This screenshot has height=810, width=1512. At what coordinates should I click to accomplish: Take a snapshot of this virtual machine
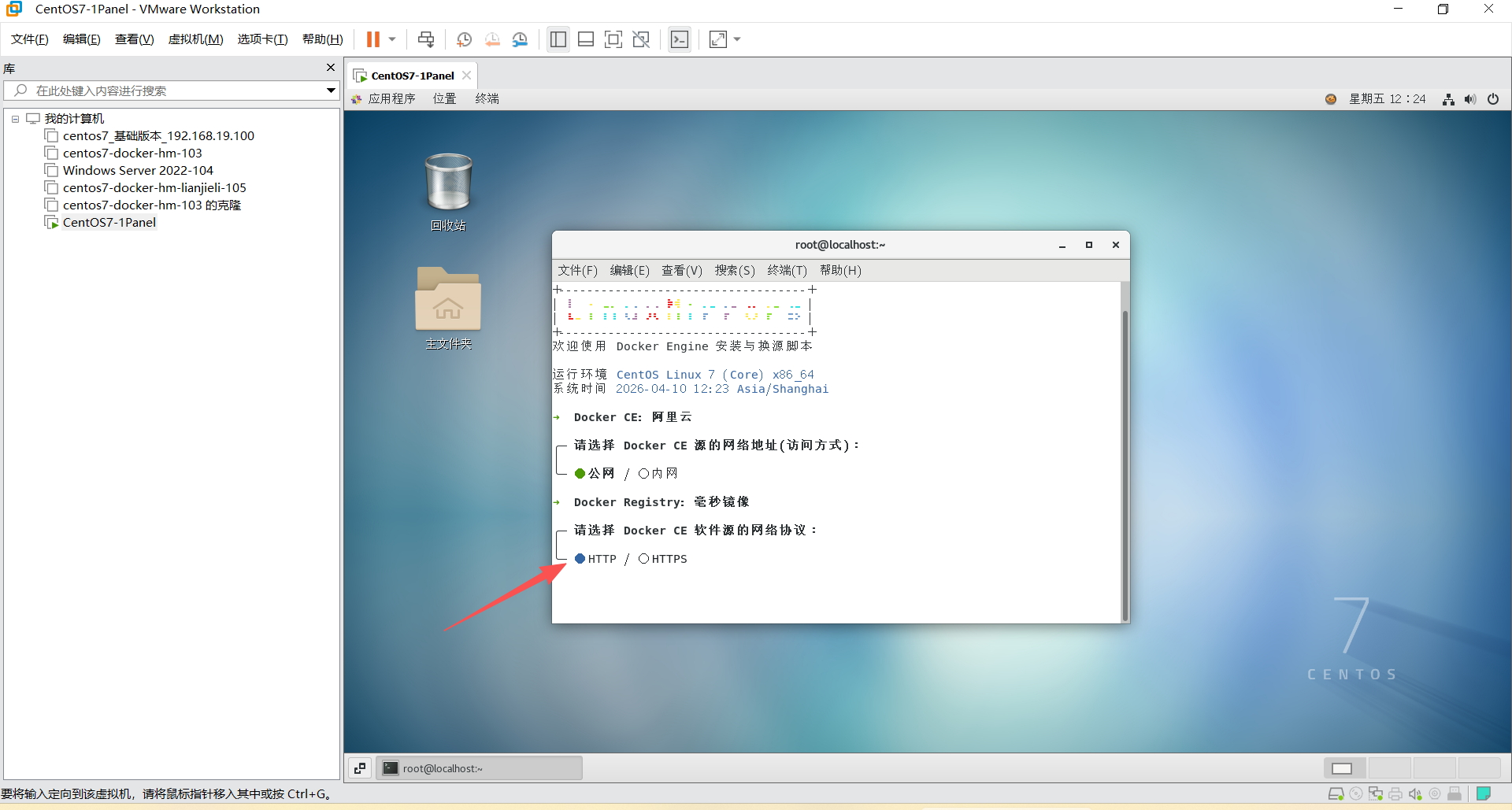click(465, 39)
